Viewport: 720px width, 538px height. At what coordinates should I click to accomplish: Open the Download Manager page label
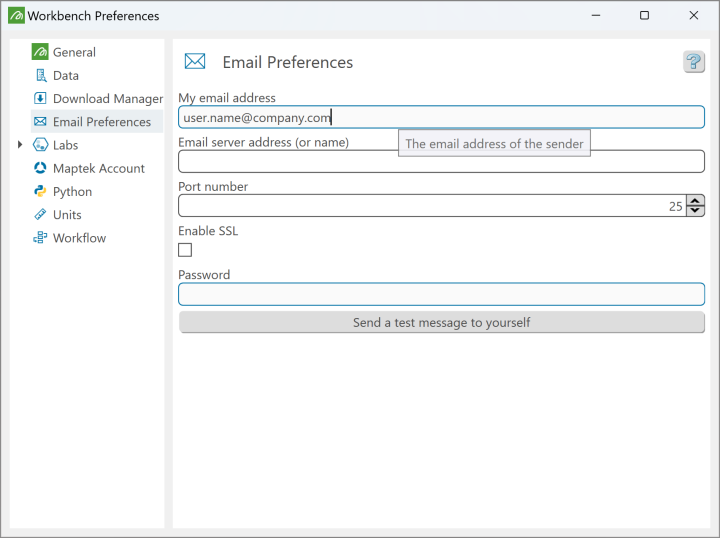click(108, 98)
